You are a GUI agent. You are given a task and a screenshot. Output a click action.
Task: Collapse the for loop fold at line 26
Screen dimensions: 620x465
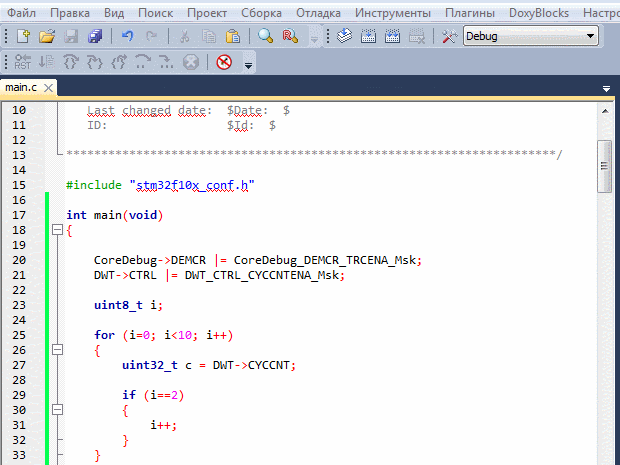[x=57, y=350]
